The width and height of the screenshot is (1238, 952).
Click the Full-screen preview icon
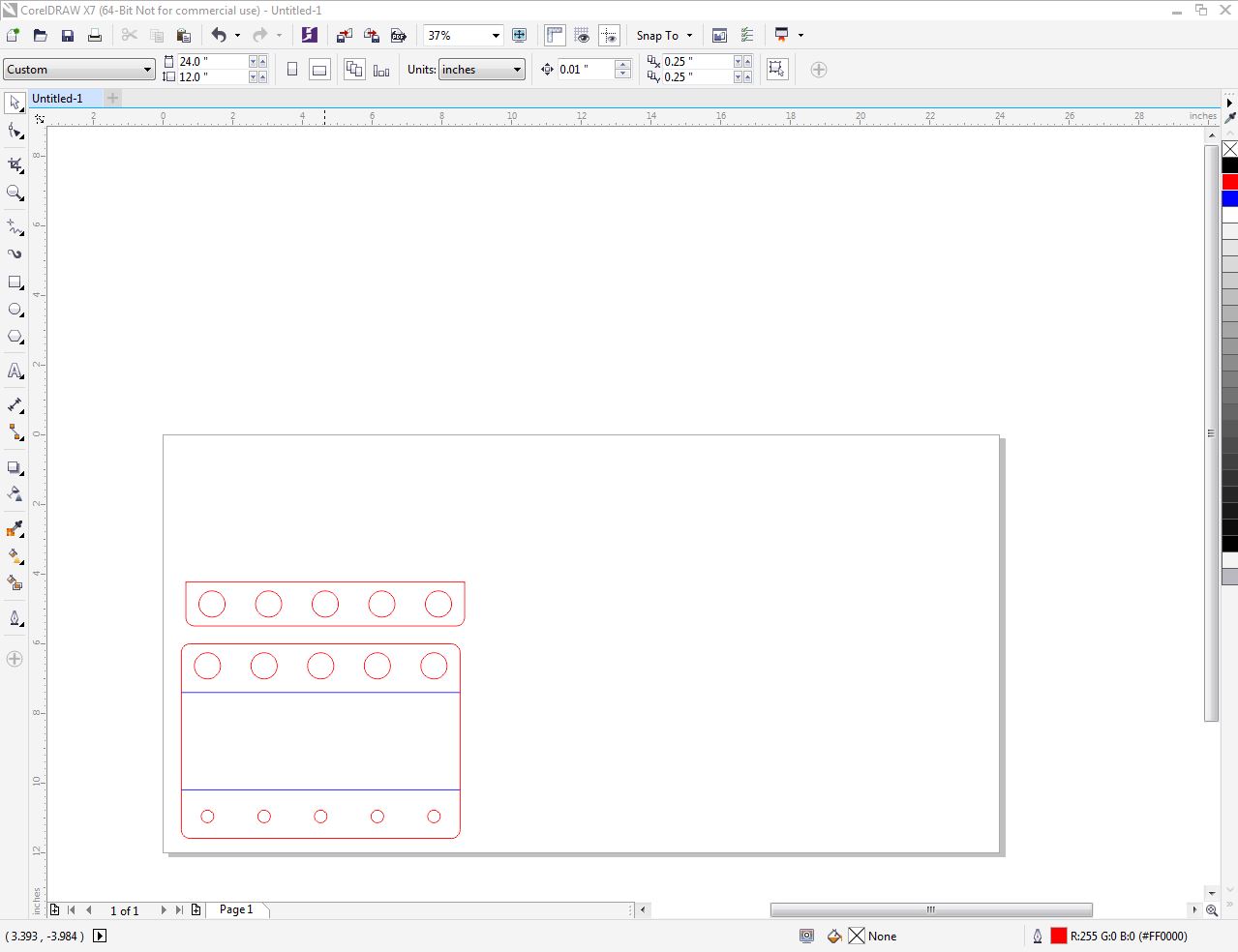[520, 36]
